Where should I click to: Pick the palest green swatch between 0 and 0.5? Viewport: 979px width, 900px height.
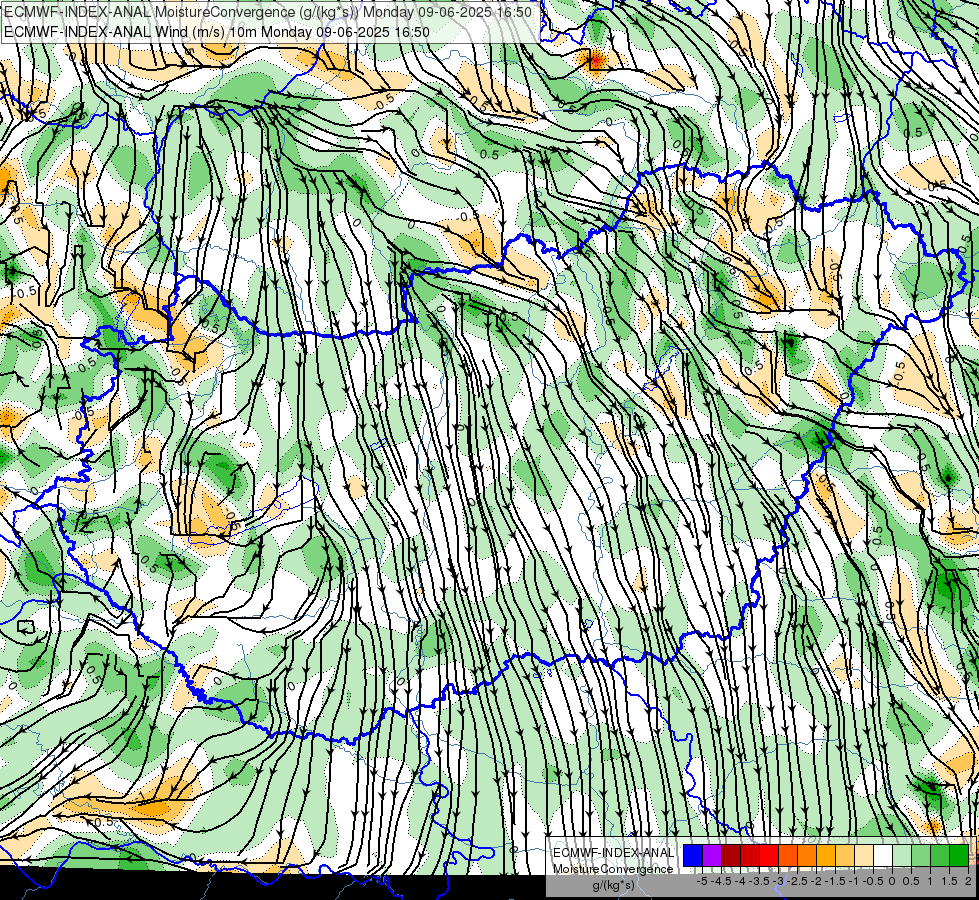(x=902, y=855)
